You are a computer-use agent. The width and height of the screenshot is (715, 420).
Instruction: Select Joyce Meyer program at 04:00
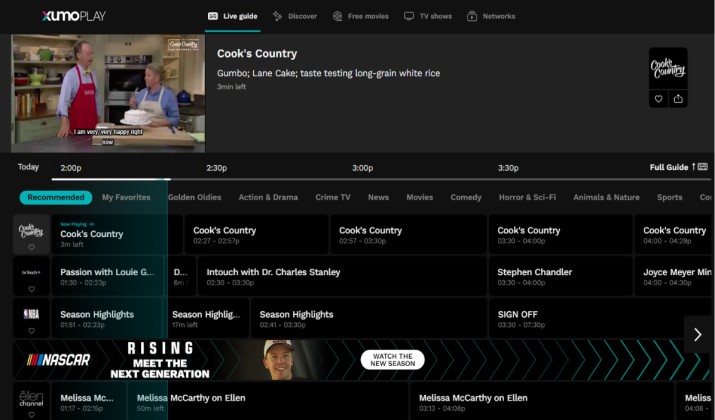675,276
